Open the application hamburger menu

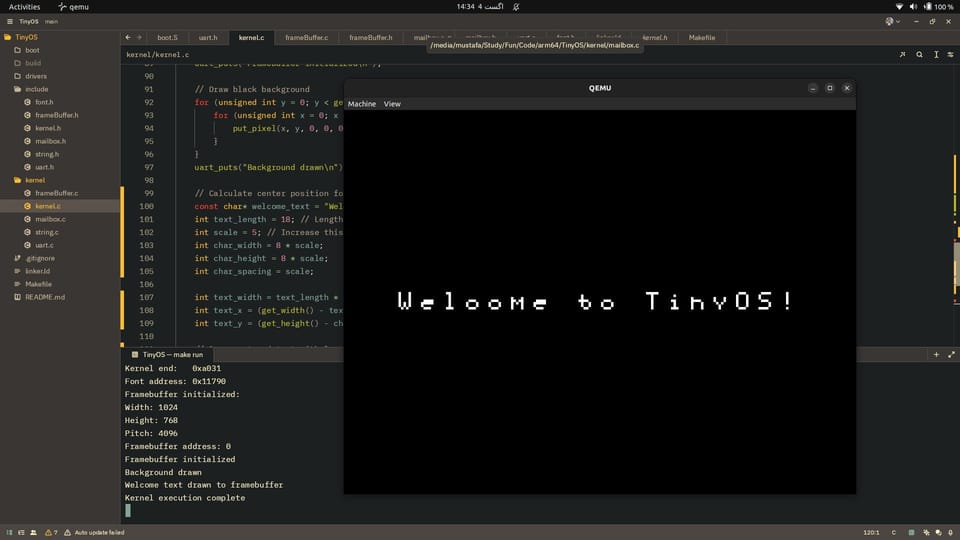point(10,21)
